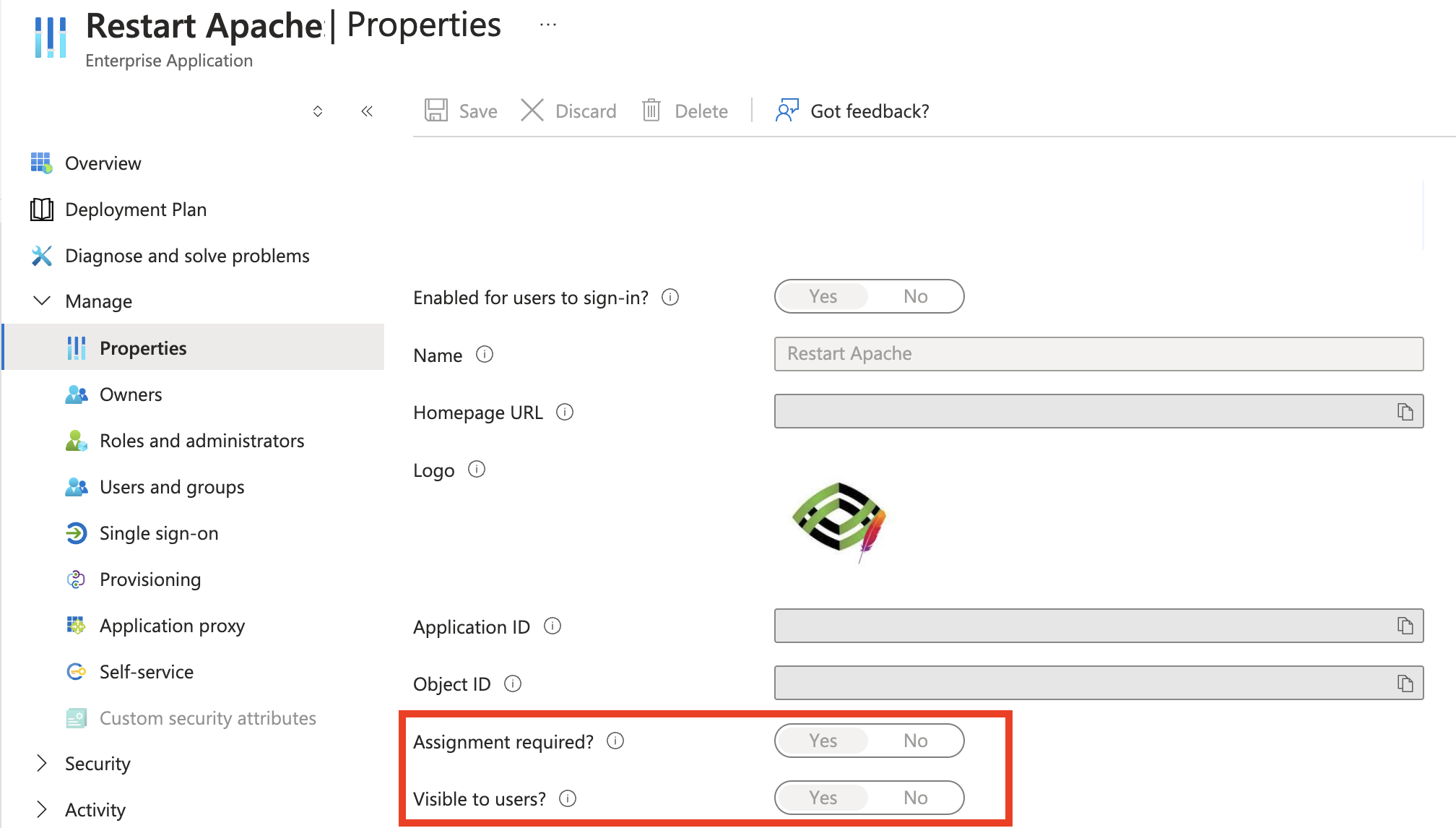Collapse the sidebar navigation pane
This screenshot has height=828, width=1456.
pos(367,111)
